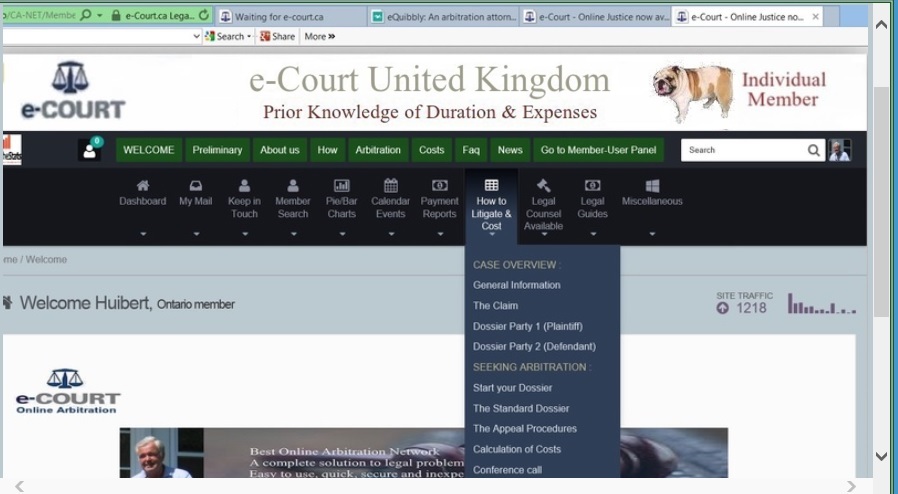This screenshot has height=494, width=898.
Task: Expand the Legal Guides dropdown arrow
Action: tap(592, 234)
